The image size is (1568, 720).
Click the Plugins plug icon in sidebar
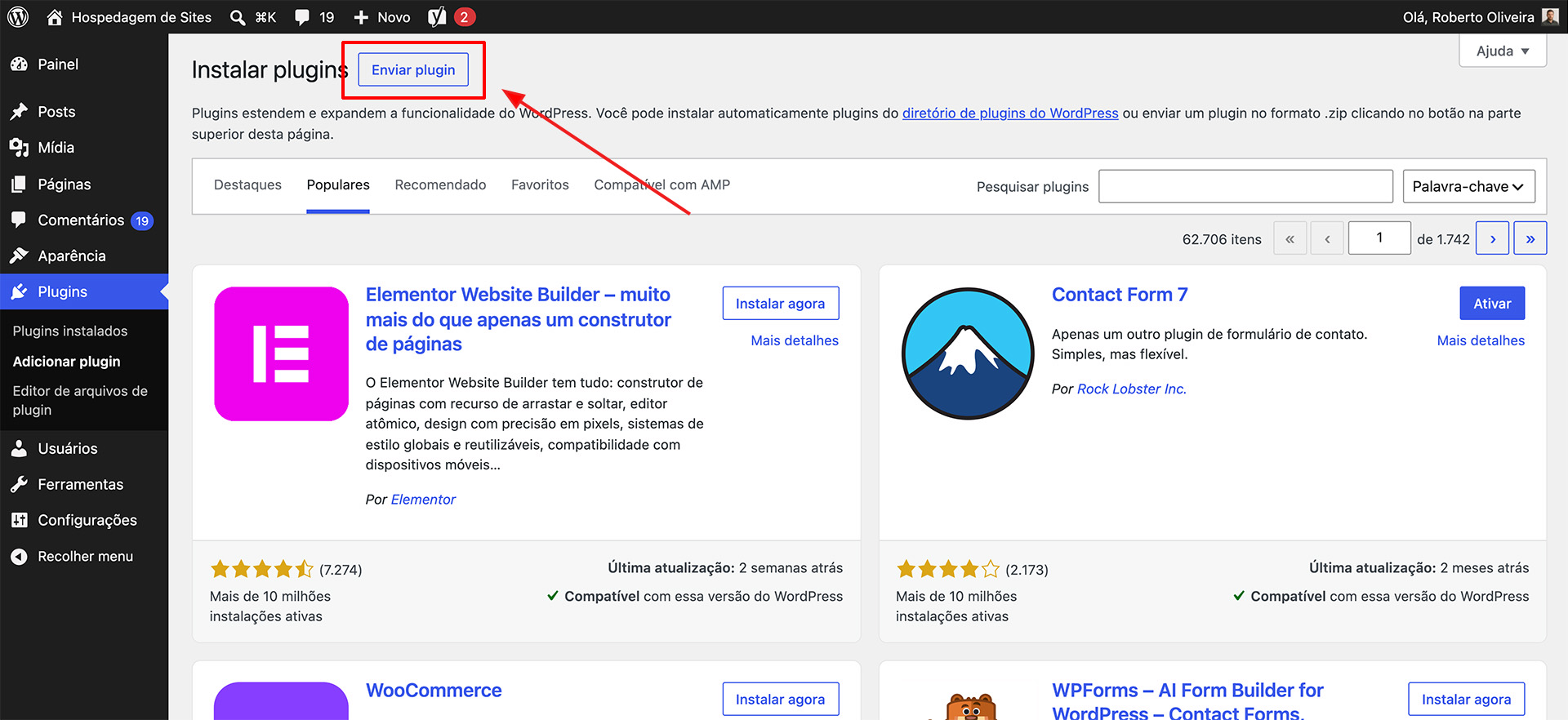tap(19, 291)
